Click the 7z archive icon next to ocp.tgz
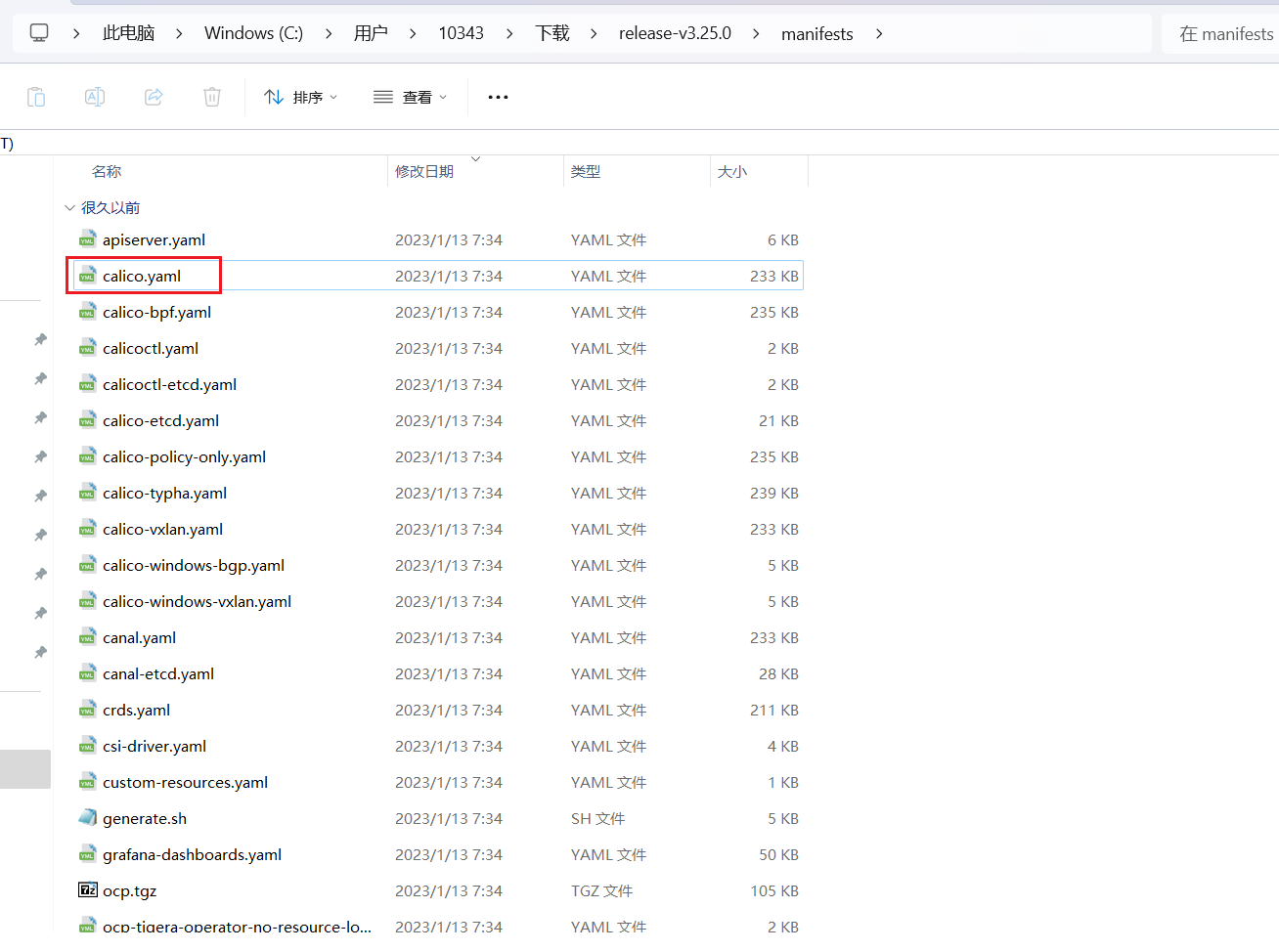Screen dimensions: 1279x952 click(x=87, y=890)
